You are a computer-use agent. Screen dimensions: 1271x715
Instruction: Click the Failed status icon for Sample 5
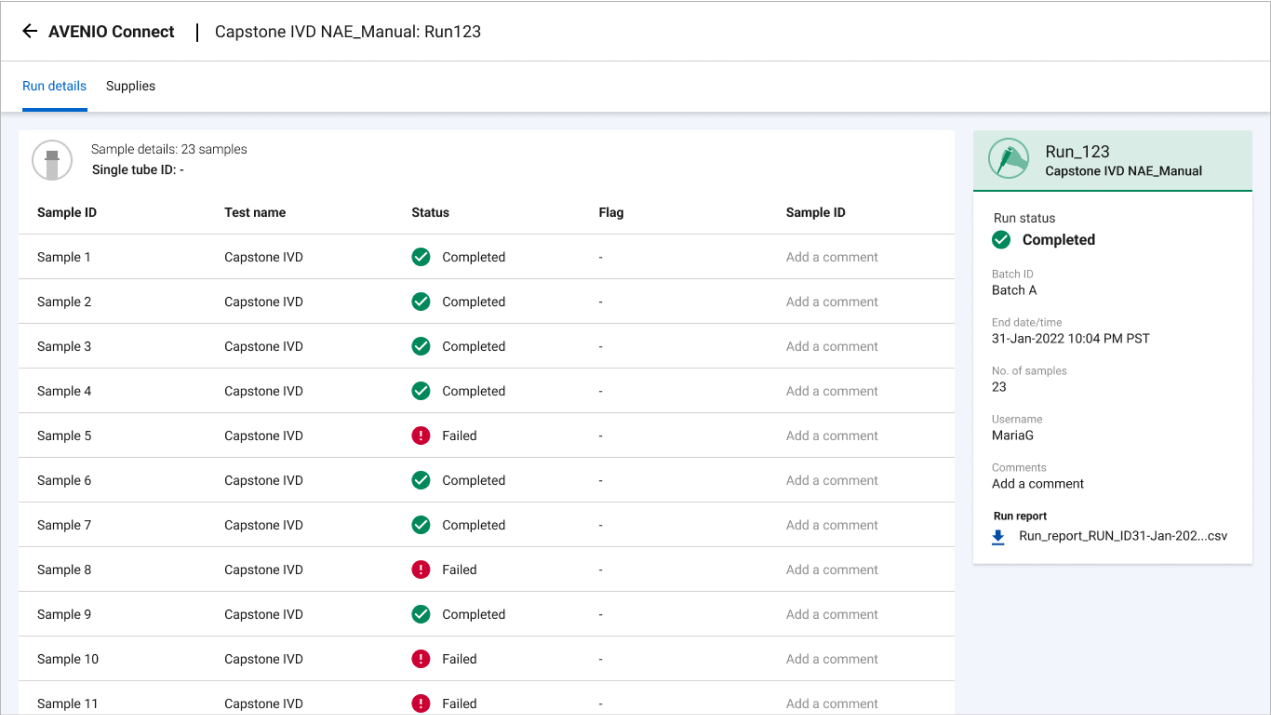coord(421,435)
